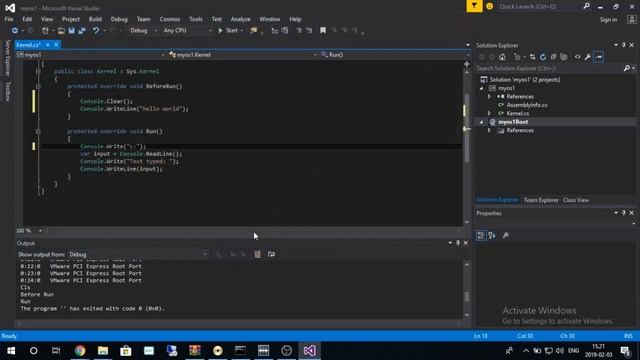Viewport: 640px width, 360px height.
Task: Expand the Kernel.cs node in Solution Explorer
Action: point(489,113)
